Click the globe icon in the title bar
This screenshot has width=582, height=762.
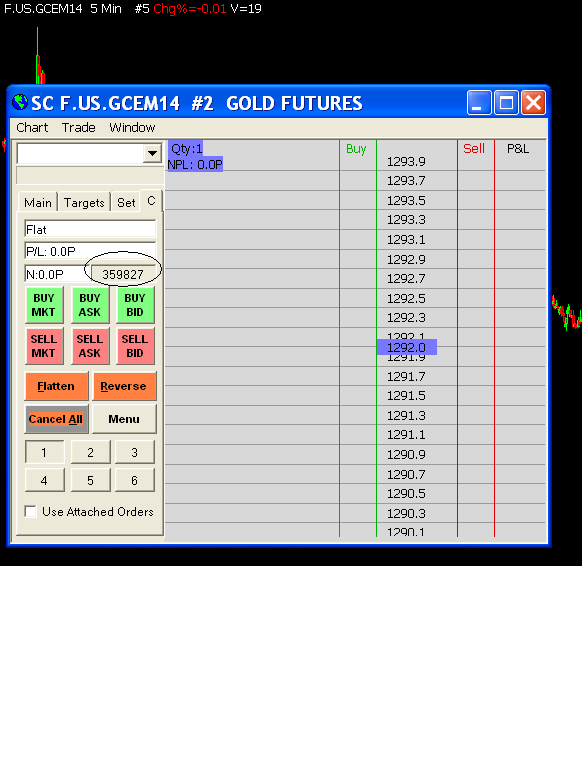20,103
